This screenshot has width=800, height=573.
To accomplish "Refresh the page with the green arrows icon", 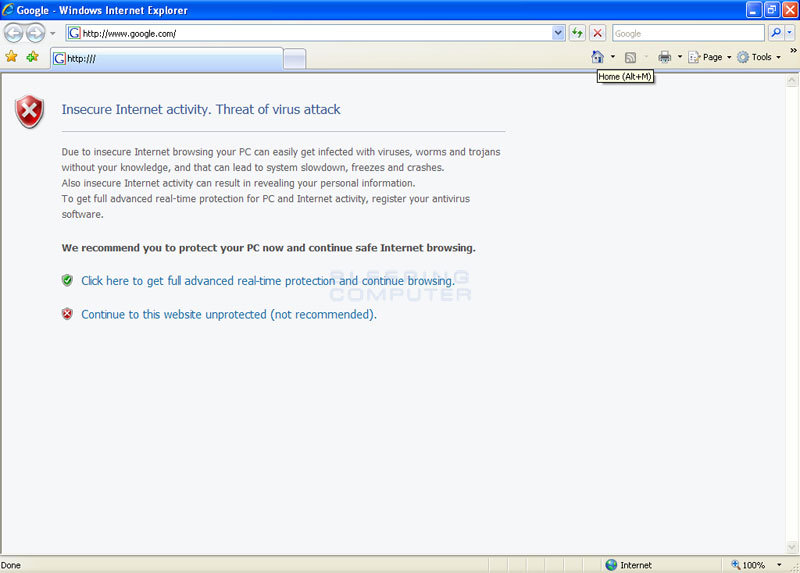I will 577,33.
